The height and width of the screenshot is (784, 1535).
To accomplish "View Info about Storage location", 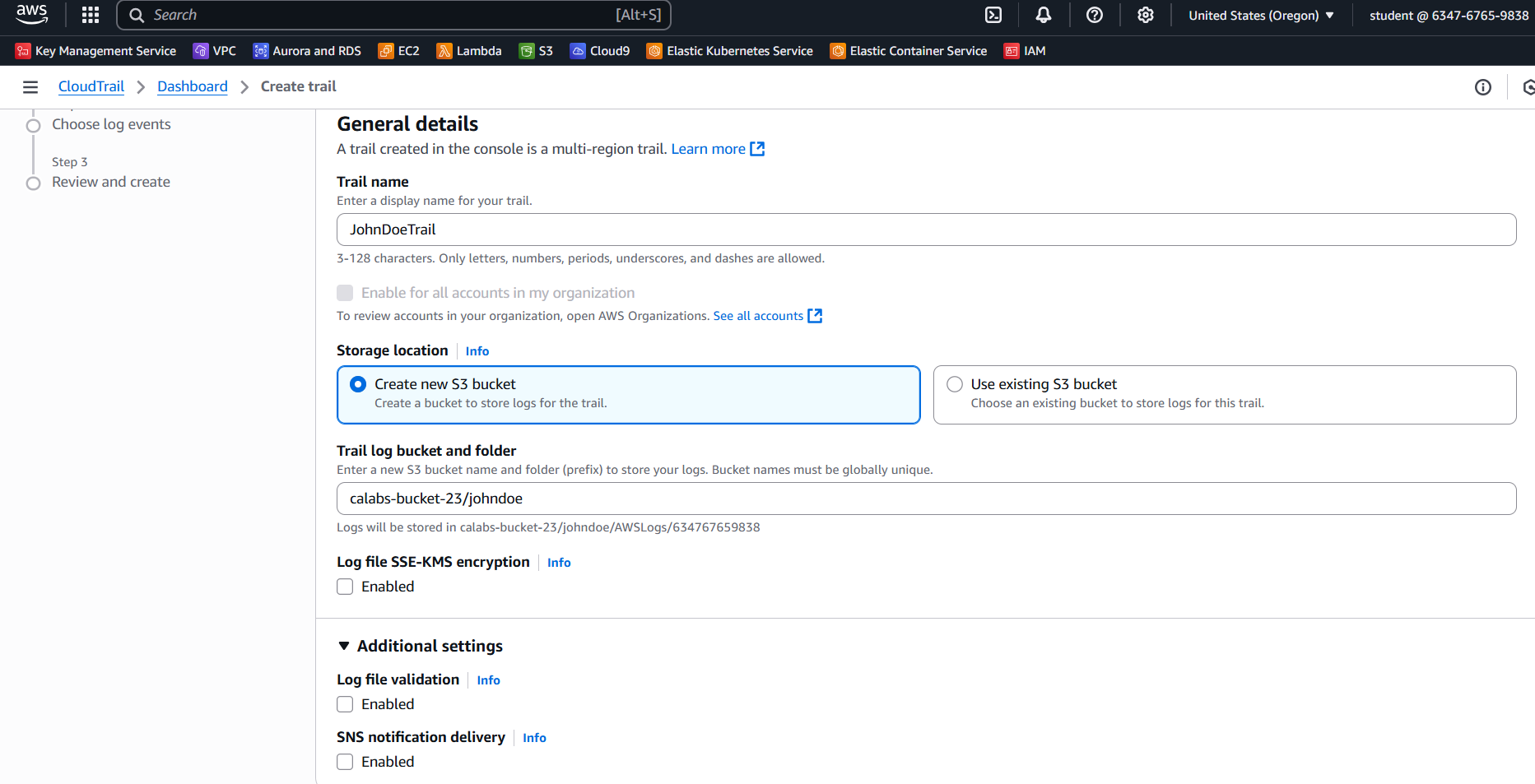I will (x=477, y=350).
